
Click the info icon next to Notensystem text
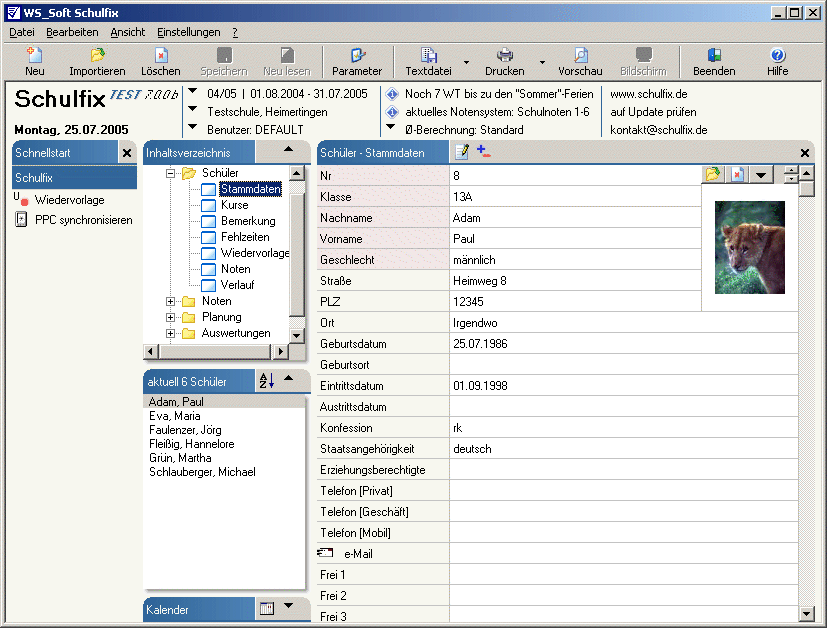point(392,112)
